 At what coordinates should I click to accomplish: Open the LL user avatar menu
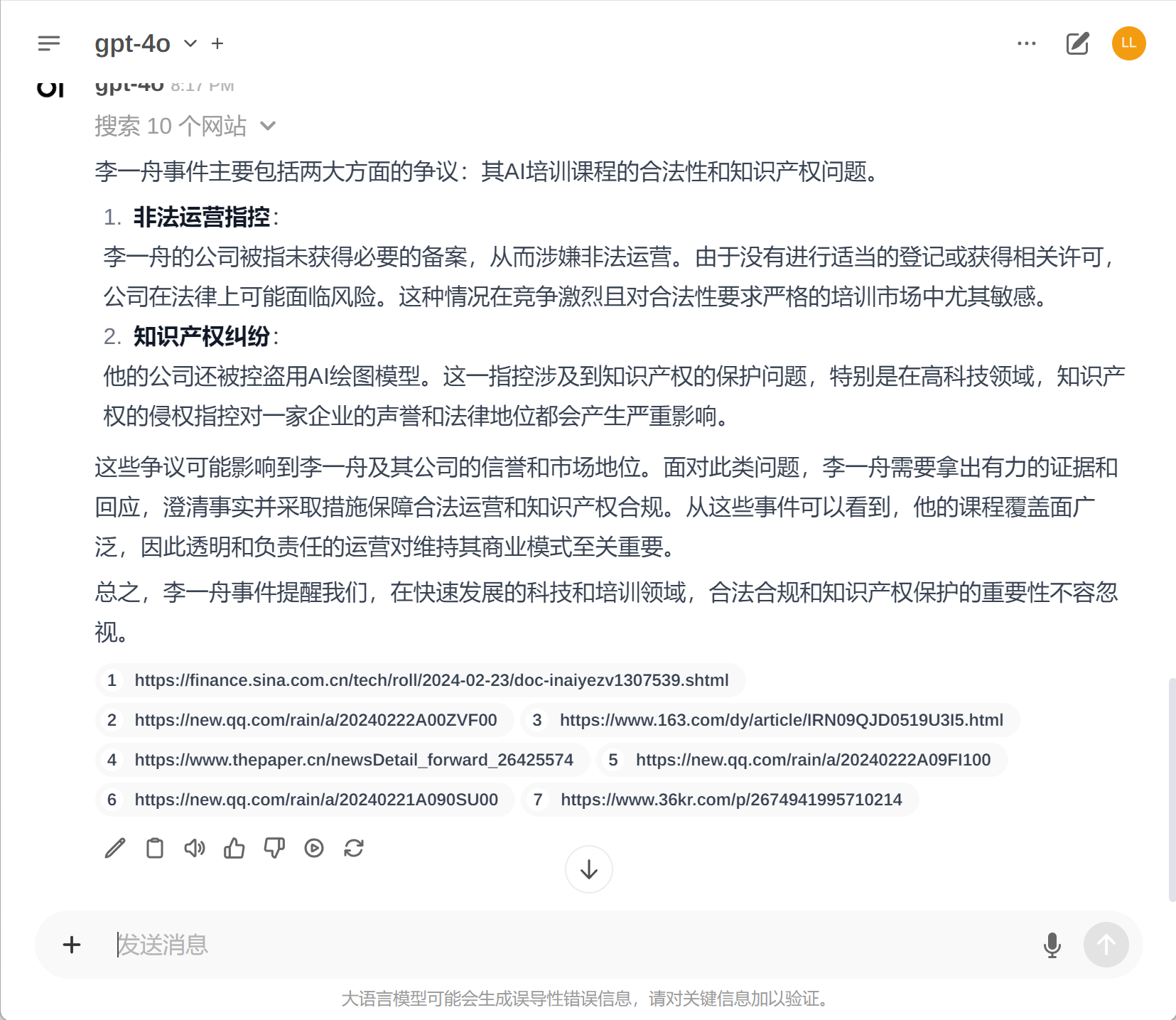pos(1129,43)
